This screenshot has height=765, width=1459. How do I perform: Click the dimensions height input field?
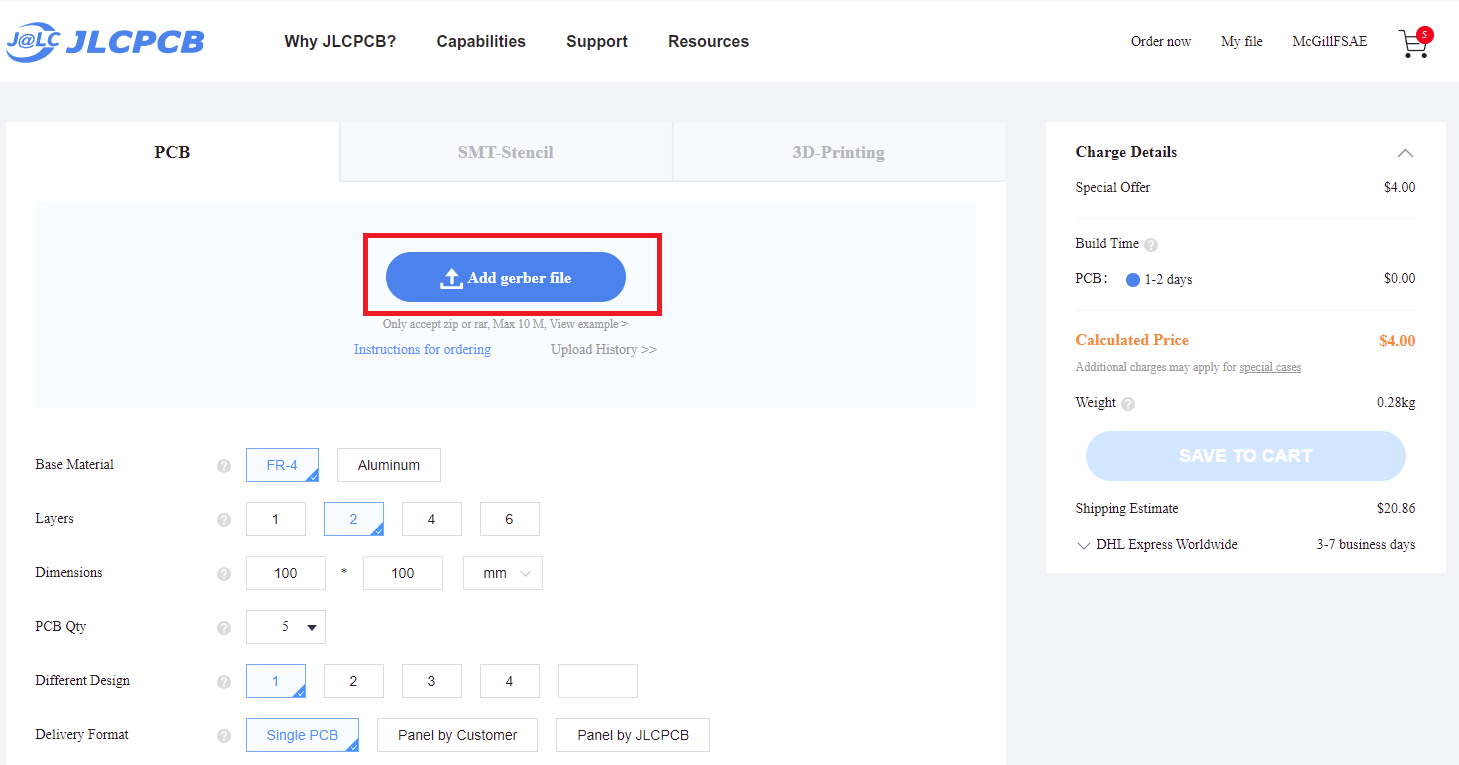tap(403, 573)
